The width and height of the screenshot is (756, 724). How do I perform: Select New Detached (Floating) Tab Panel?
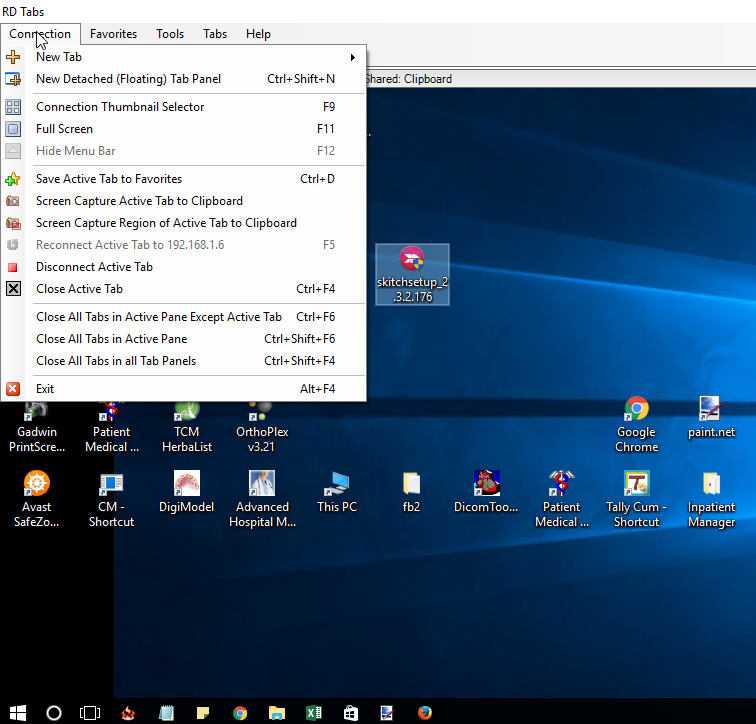[183, 79]
